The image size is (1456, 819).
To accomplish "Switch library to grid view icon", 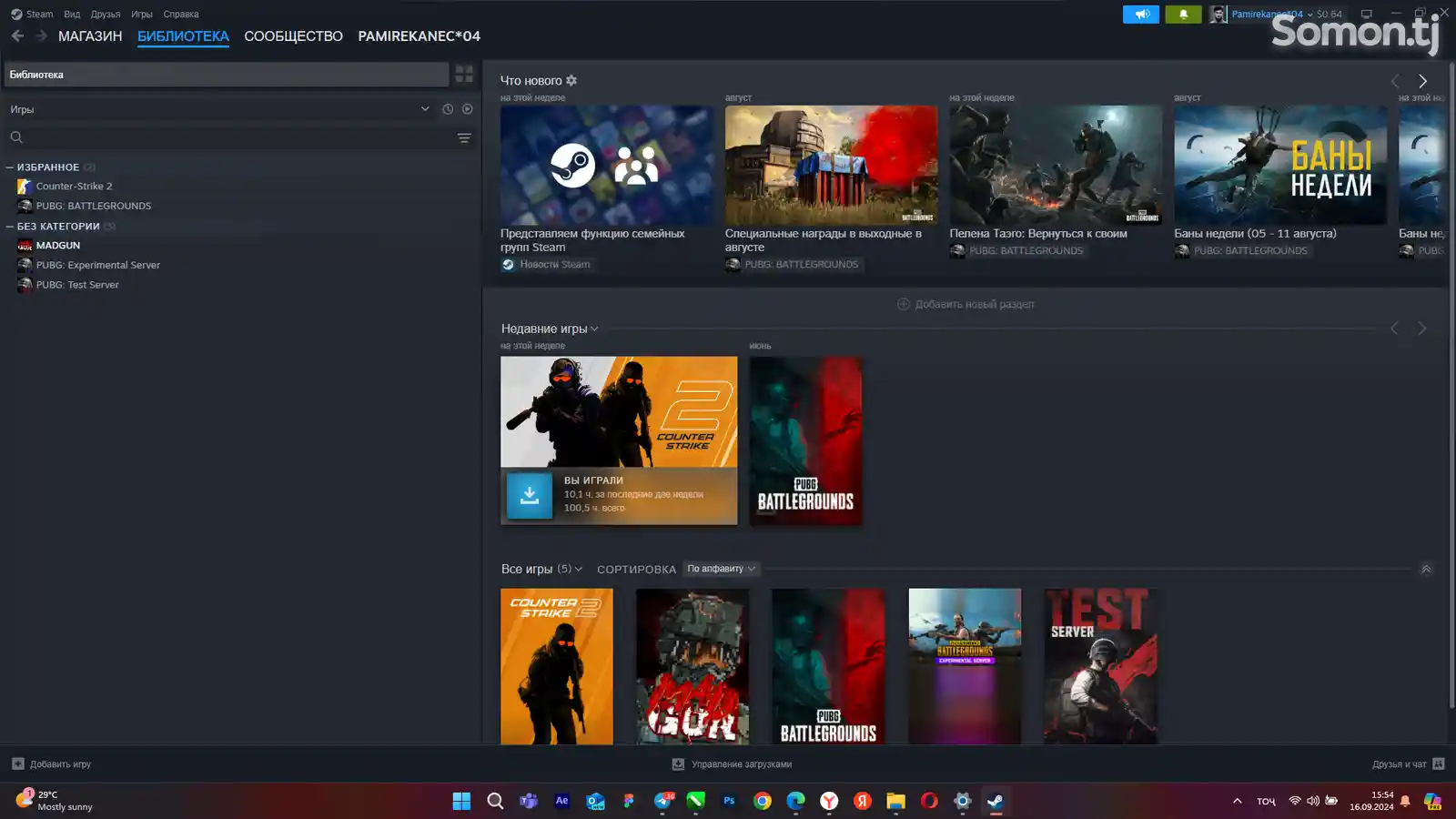I will coord(464,75).
